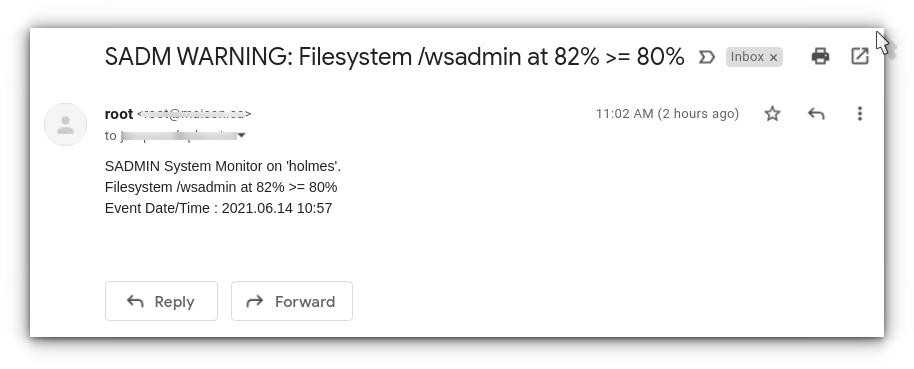Expand recipient details dropdown arrow
Image resolution: width=914 pixels, height=369 pixels.
click(x=241, y=136)
